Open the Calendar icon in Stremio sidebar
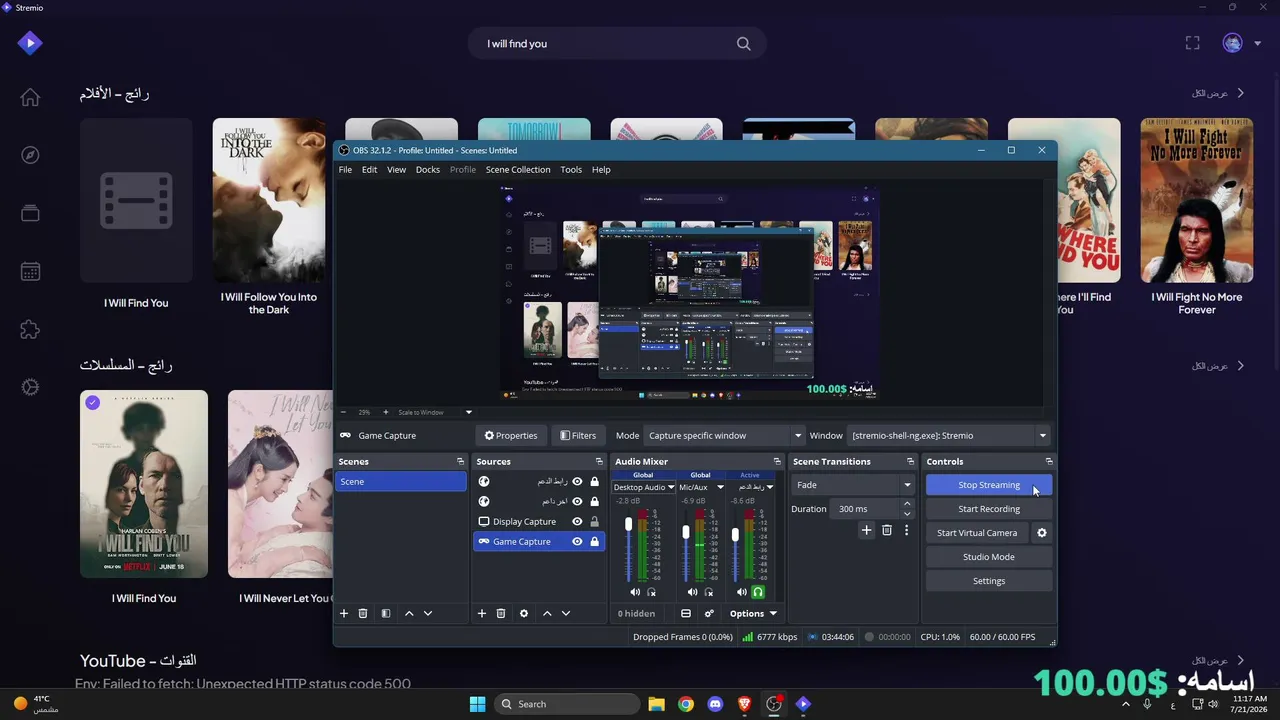 (x=30, y=271)
